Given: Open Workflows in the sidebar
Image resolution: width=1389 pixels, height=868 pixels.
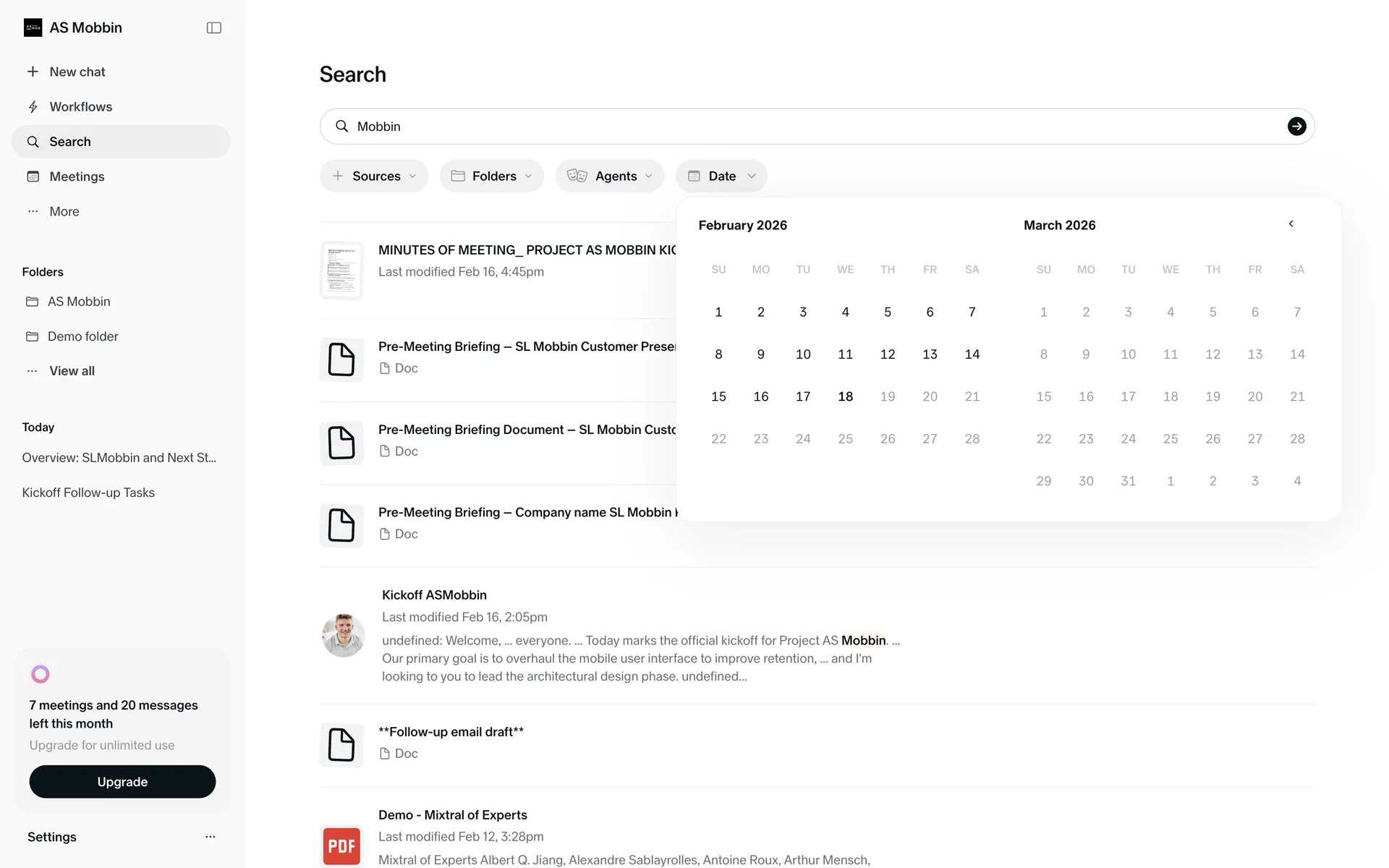Looking at the screenshot, I should point(80,107).
